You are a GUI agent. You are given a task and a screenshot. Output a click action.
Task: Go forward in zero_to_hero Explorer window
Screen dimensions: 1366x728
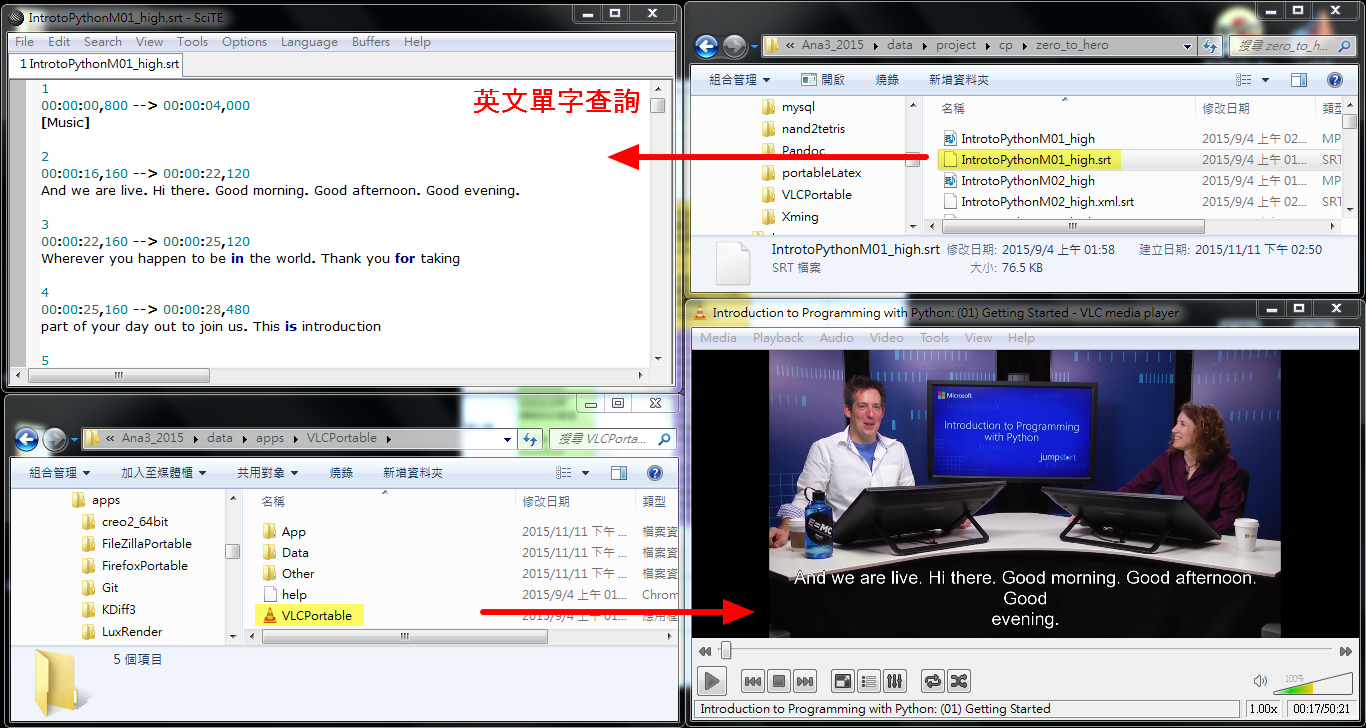pos(734,46)
